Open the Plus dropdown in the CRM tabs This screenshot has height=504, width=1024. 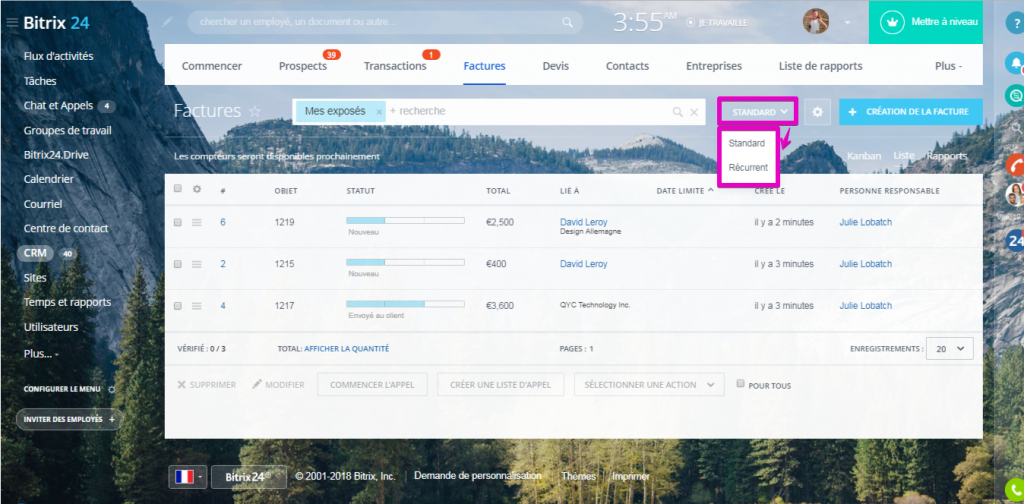pyautogui.click(x=949, y=66)
